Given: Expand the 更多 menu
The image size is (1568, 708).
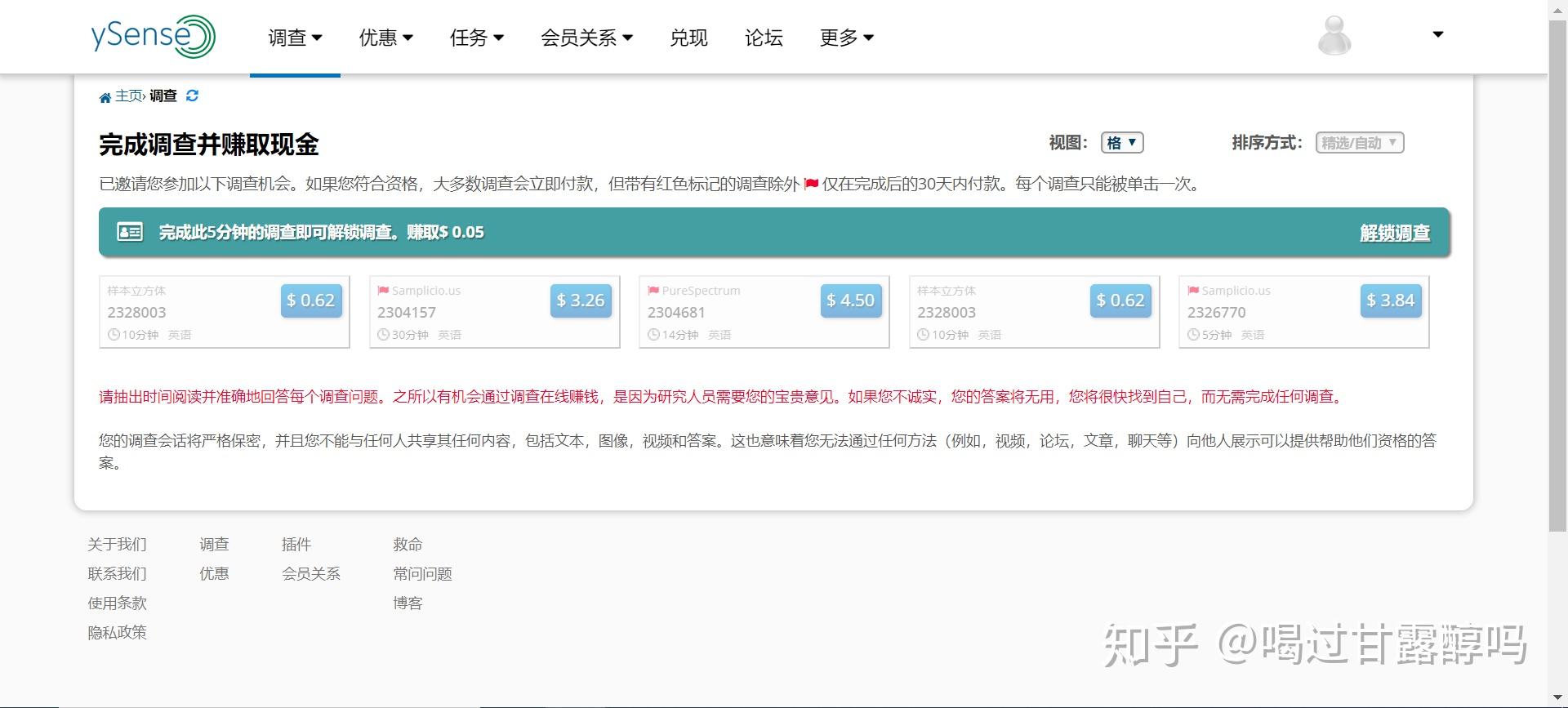Looking at the screenshot, I should [846, 38].
